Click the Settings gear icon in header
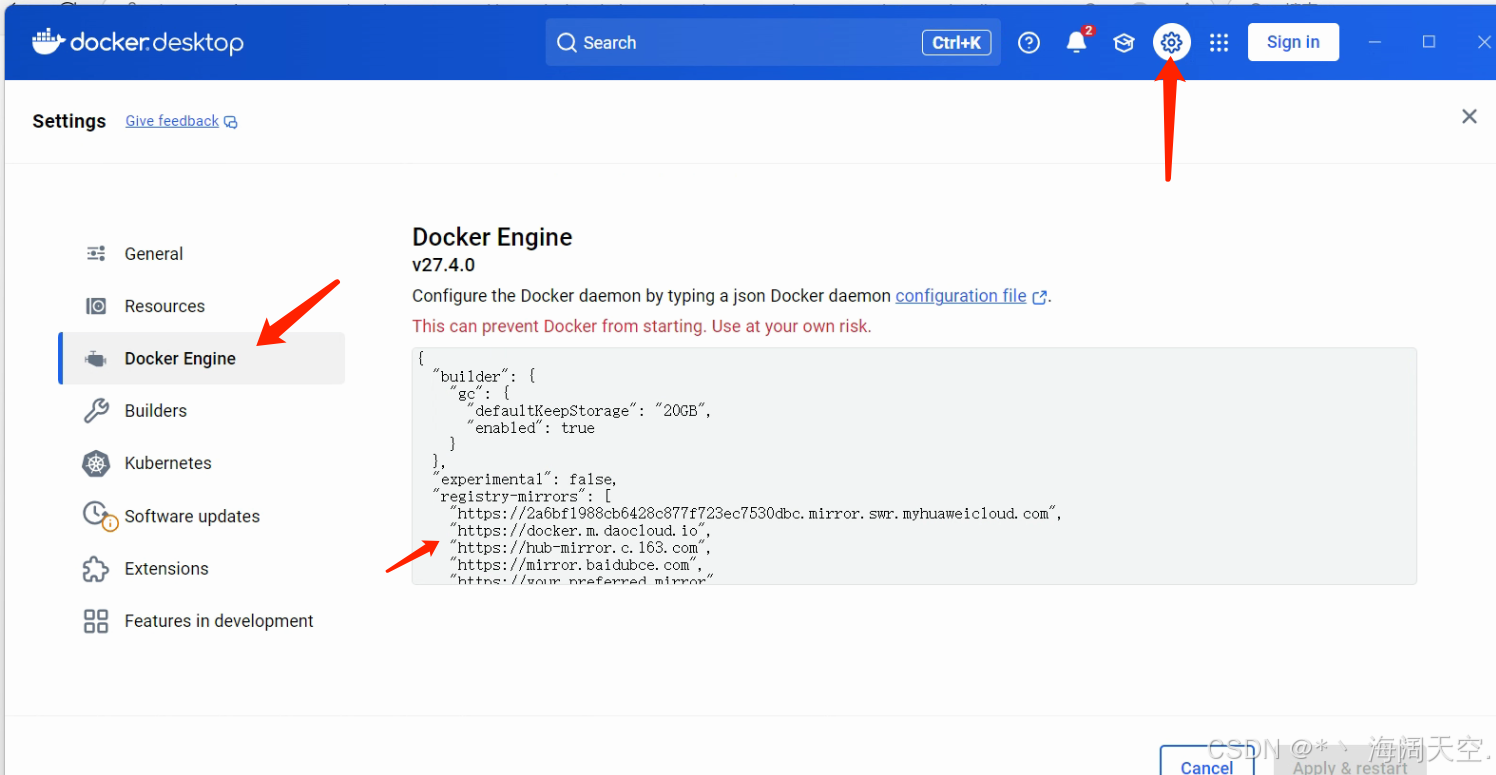This screenshot has height=775, width=1496. click(1172, 42)
